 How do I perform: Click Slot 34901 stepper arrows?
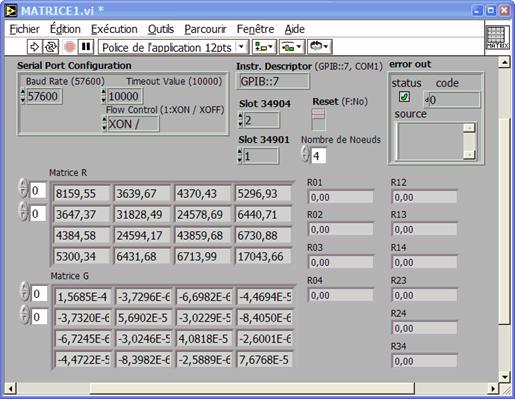pos(240,156)
